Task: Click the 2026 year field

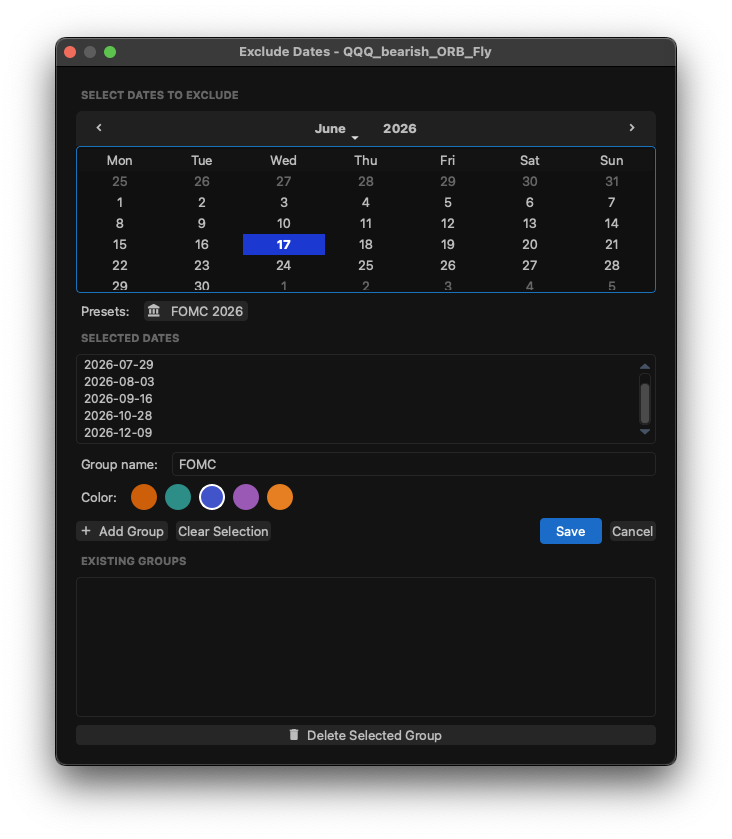Action: (400, 129)
